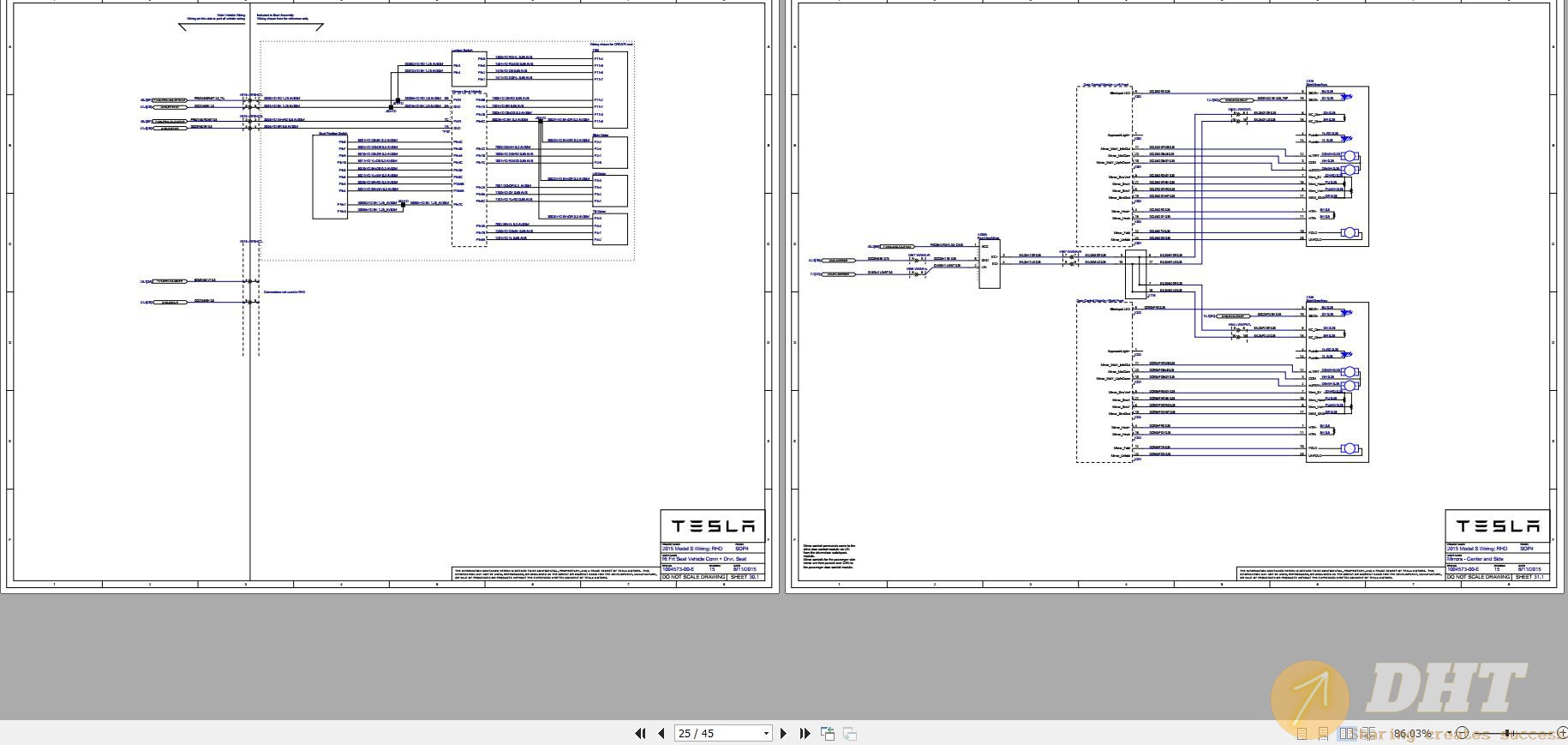Screen dimensions: 1568x745
Task: Go forward to the next view
Action: 850,733
